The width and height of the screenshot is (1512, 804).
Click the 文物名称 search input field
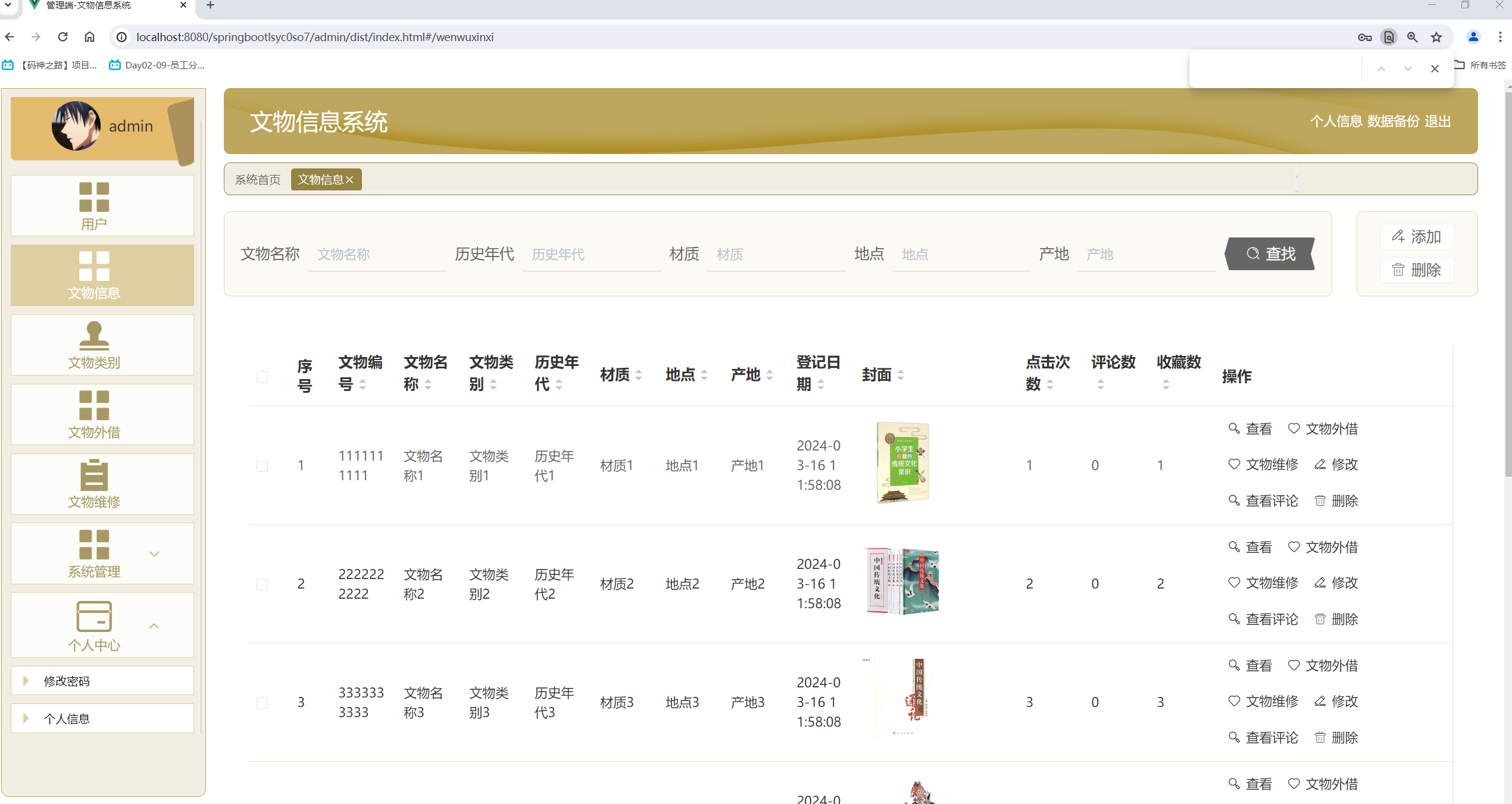click(377, 255)
